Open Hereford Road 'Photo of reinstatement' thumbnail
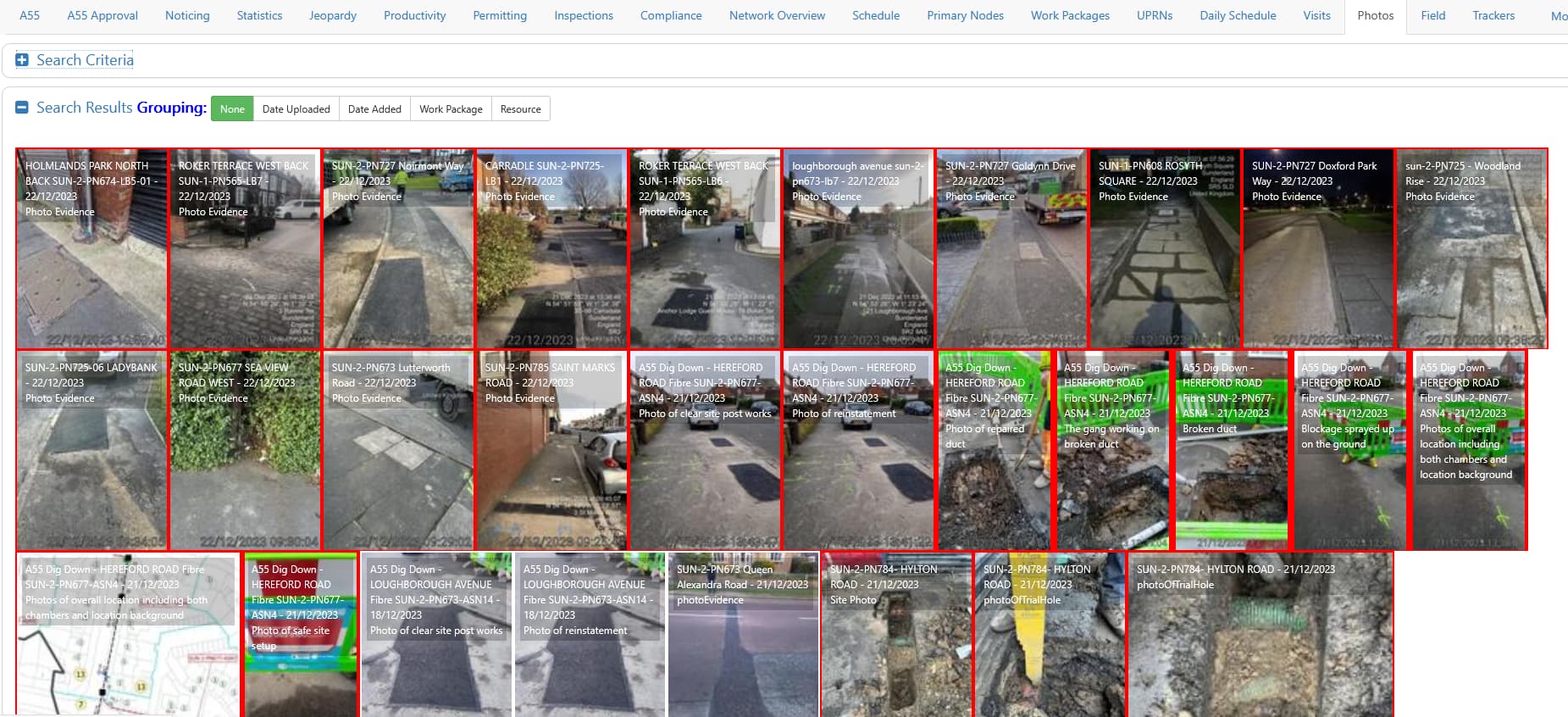 (858, 450)
